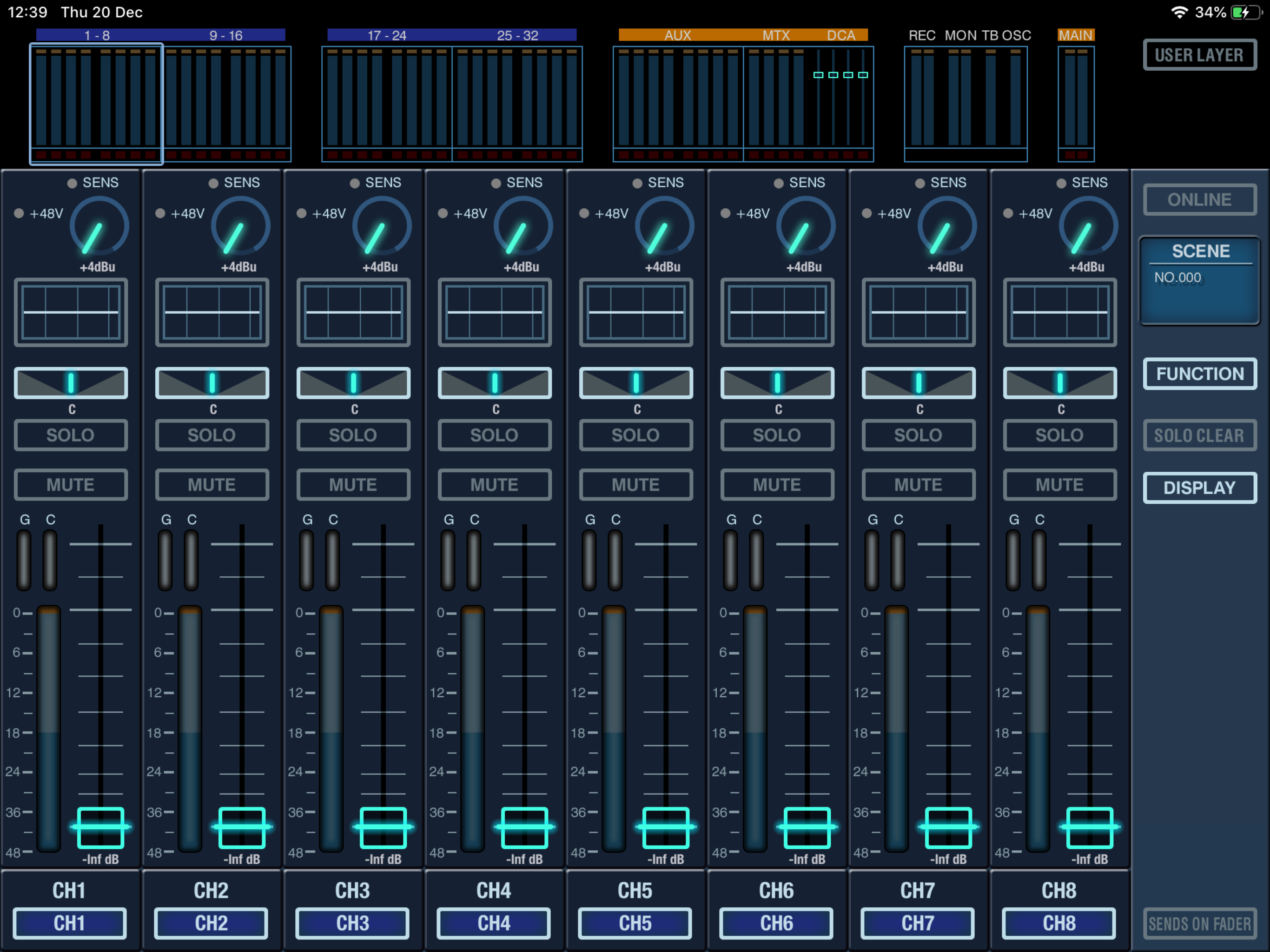This screenshot has height=952, width=1270.
Task: Open the FUNCTION menu
Action: coord(1199,374)
